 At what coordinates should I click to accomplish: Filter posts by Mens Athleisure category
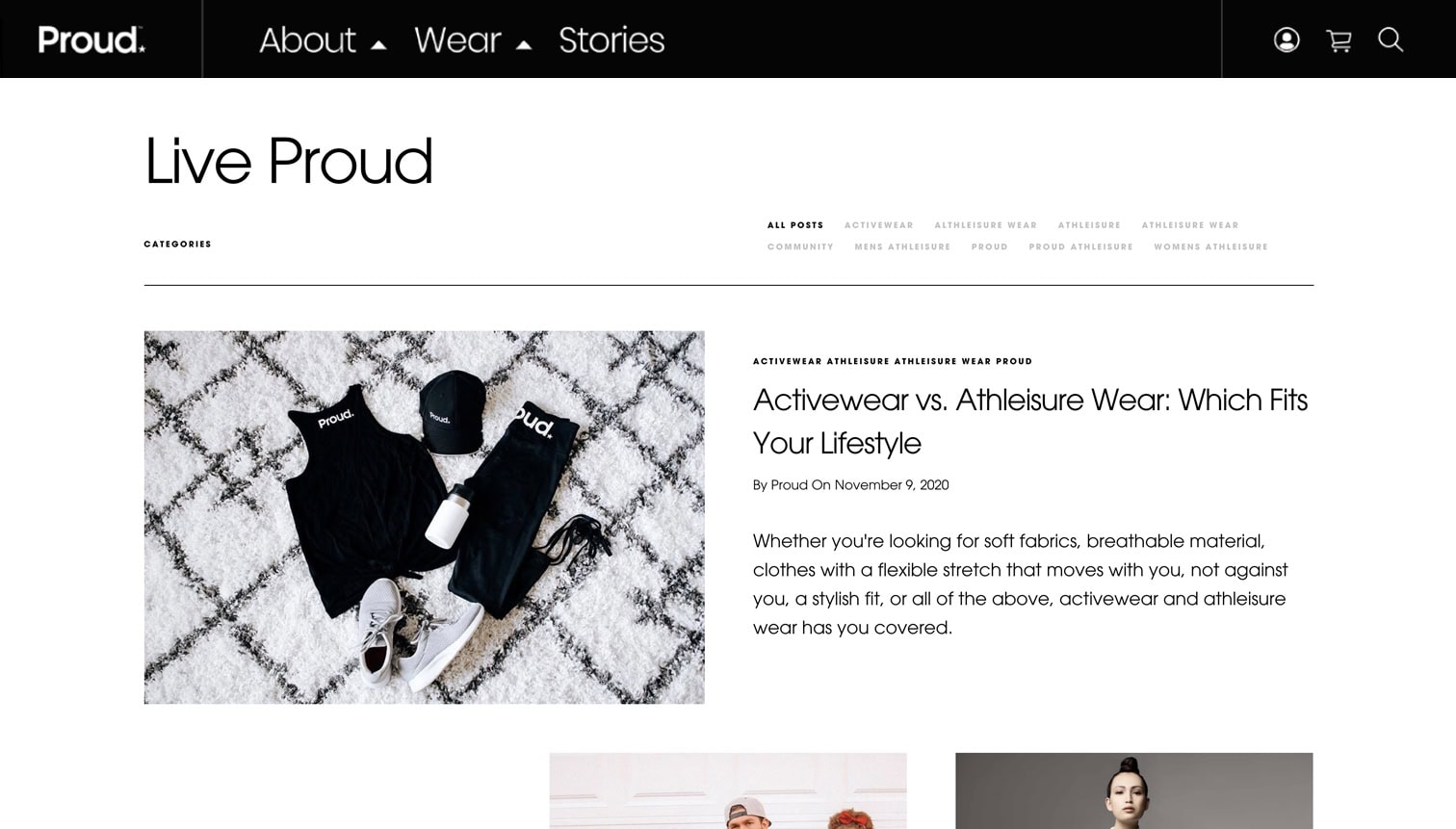[x=902, y=247]
